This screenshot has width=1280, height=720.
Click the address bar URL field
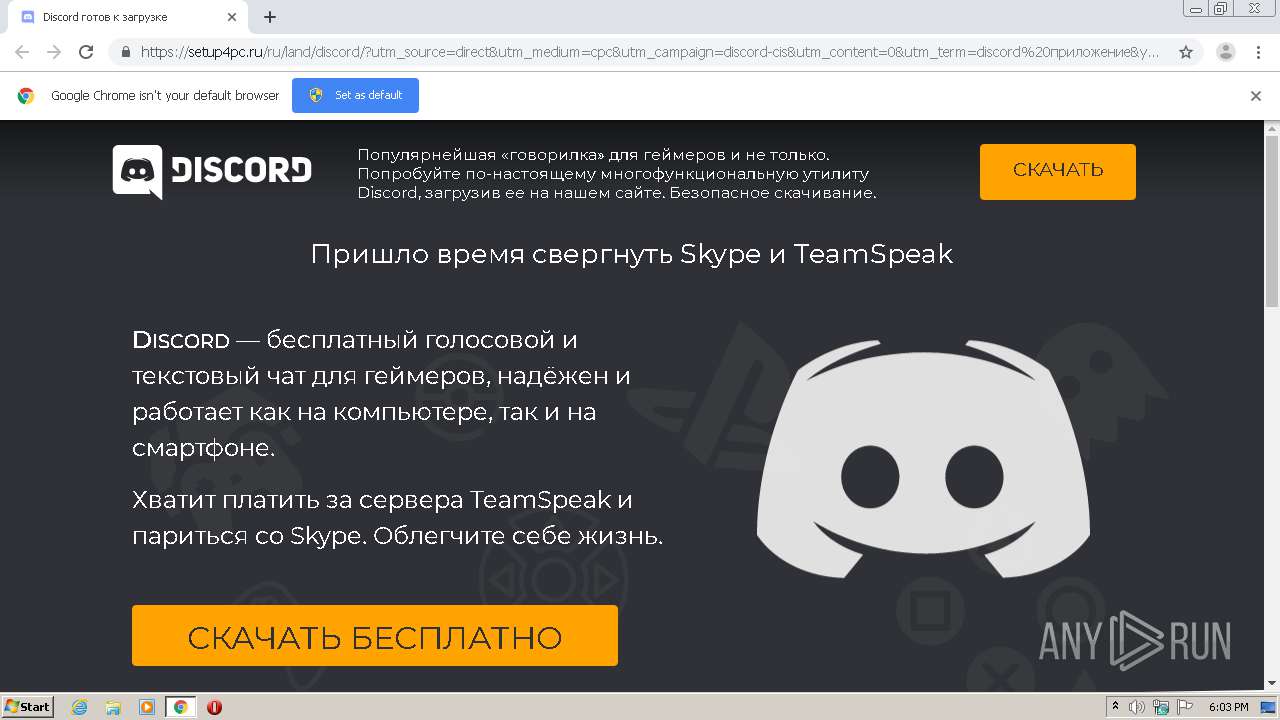click(650, 52)
